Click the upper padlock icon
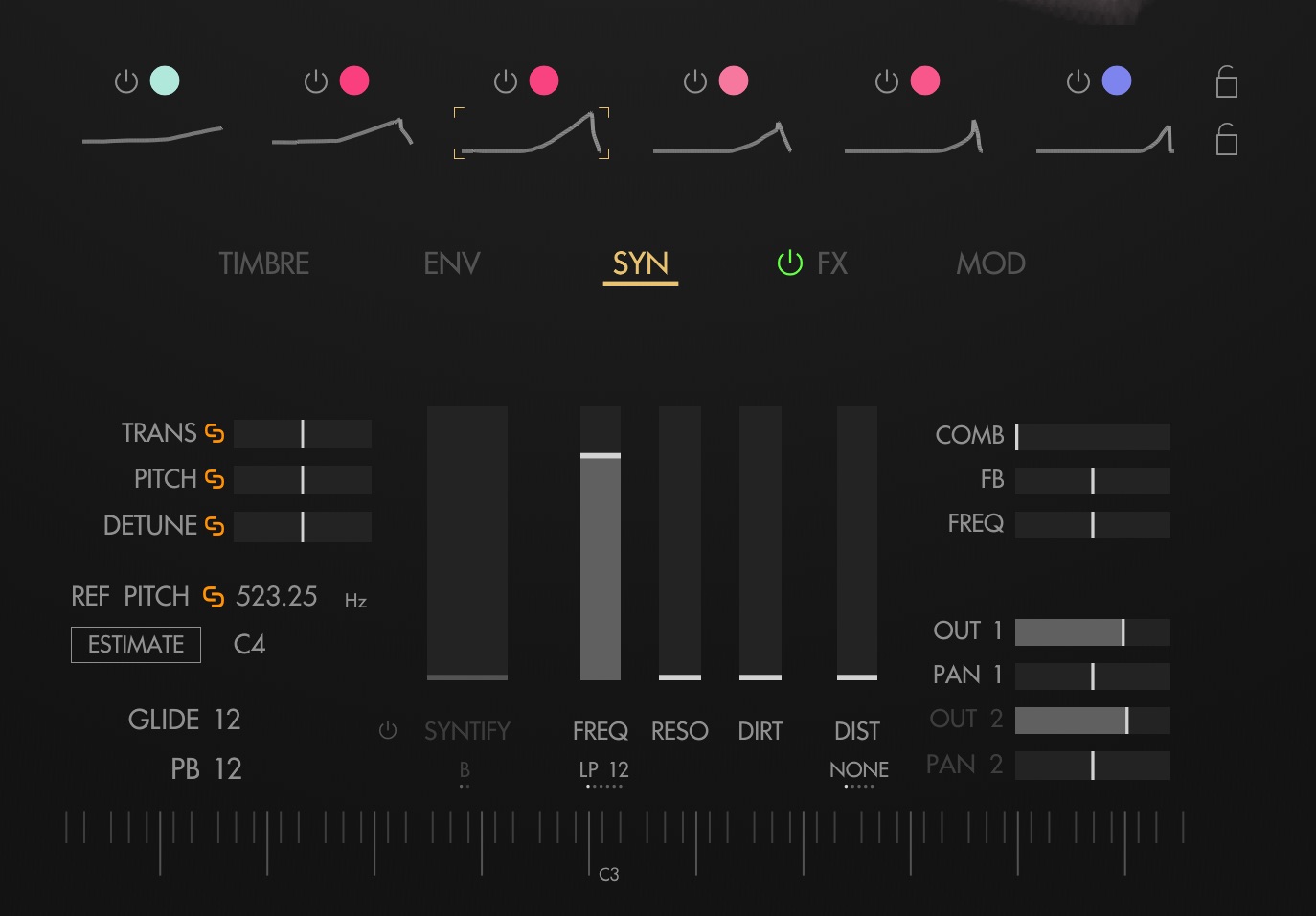The image size is (1316, 916). [x=1226, y=82]
